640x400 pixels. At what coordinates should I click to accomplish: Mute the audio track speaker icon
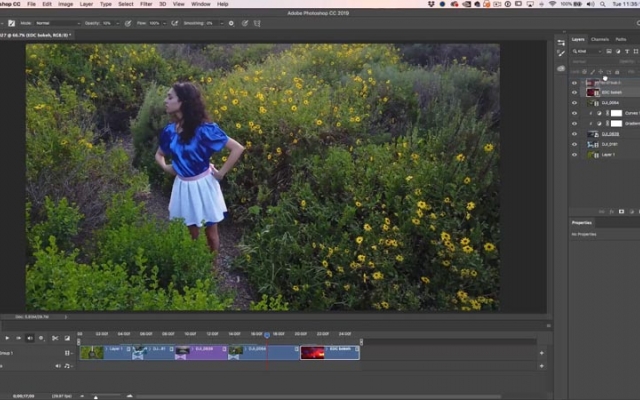coord(58,366)
